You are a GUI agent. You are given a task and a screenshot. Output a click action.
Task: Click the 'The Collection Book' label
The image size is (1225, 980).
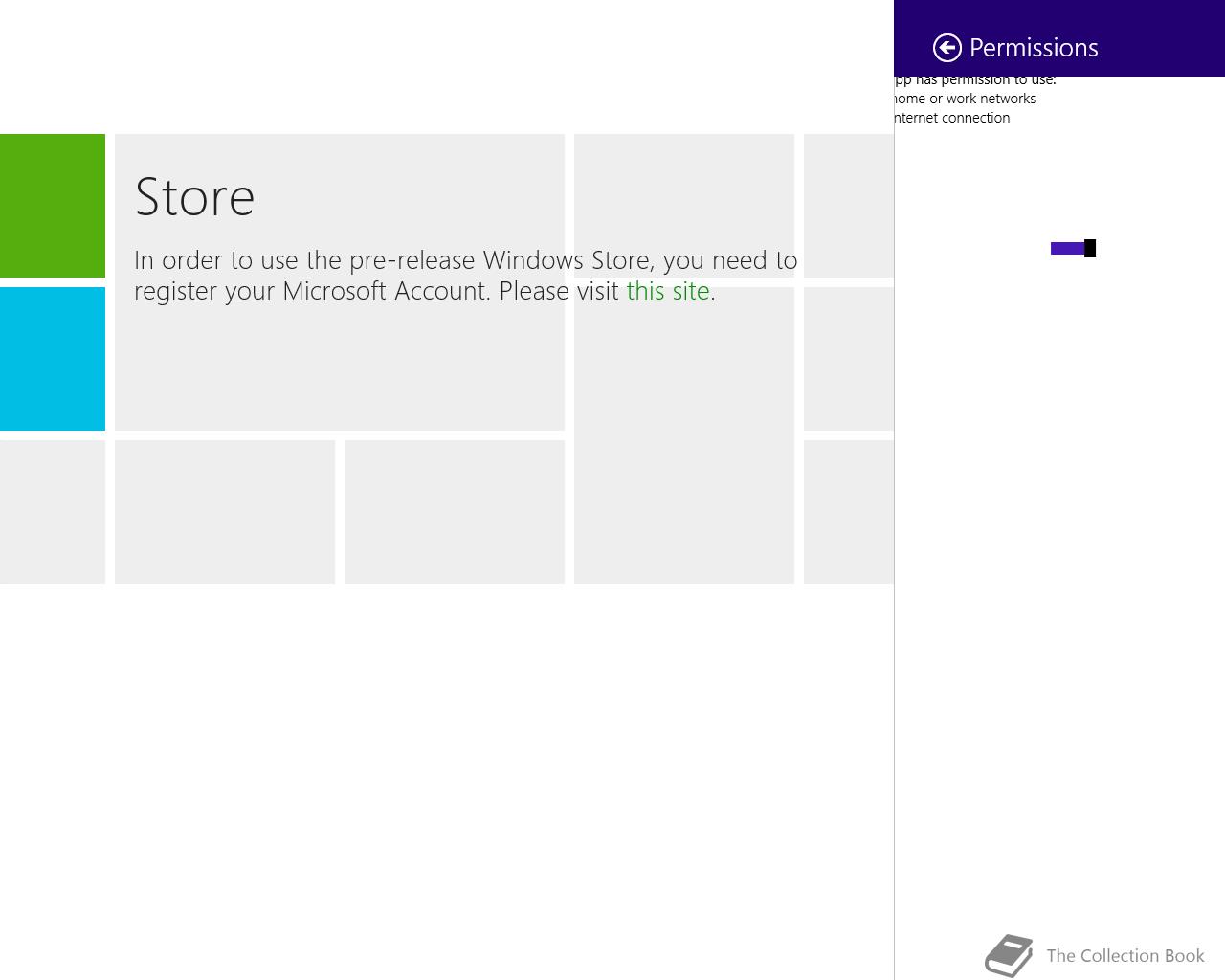[x=1125, y=956]
